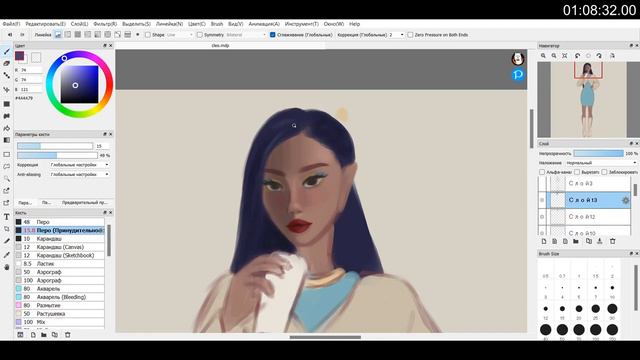
Task: Open the Brush menu
Action: click(x=217, y=24)
